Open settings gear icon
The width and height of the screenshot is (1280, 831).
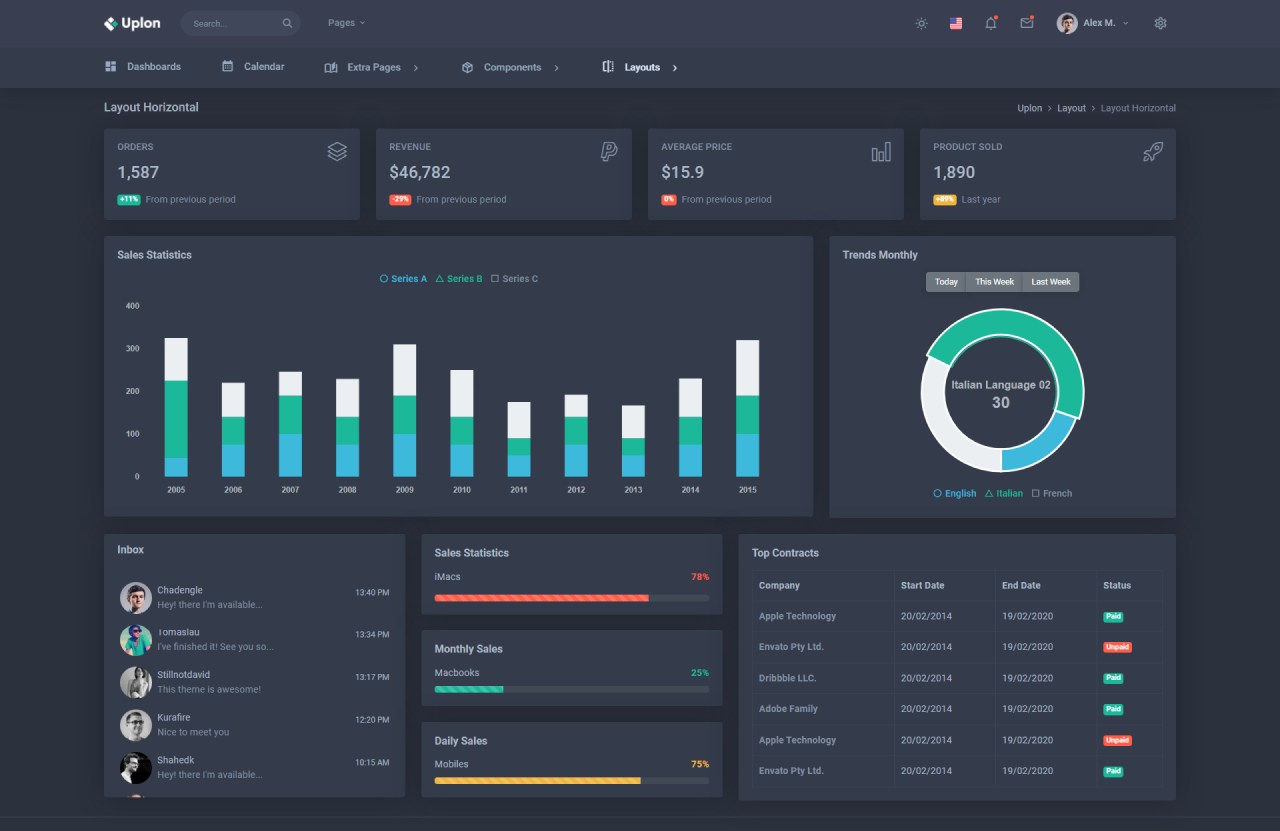(1160, 23)
